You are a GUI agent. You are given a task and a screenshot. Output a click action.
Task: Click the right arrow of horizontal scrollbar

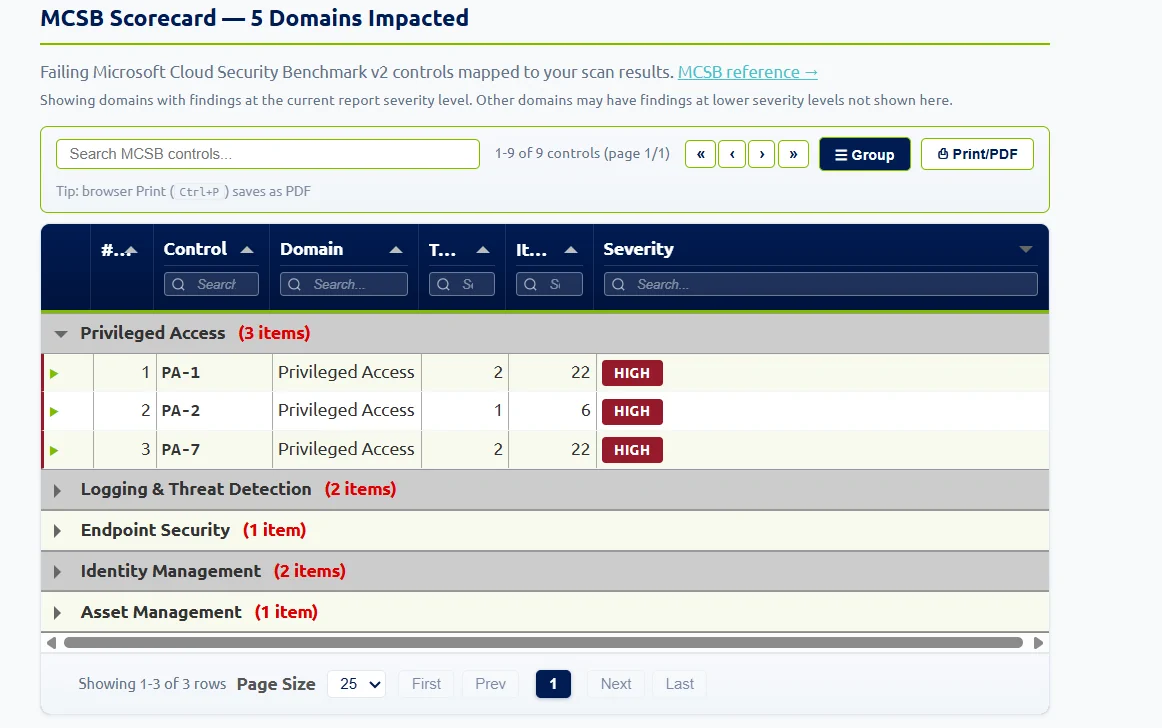(x=1038, y=643)
